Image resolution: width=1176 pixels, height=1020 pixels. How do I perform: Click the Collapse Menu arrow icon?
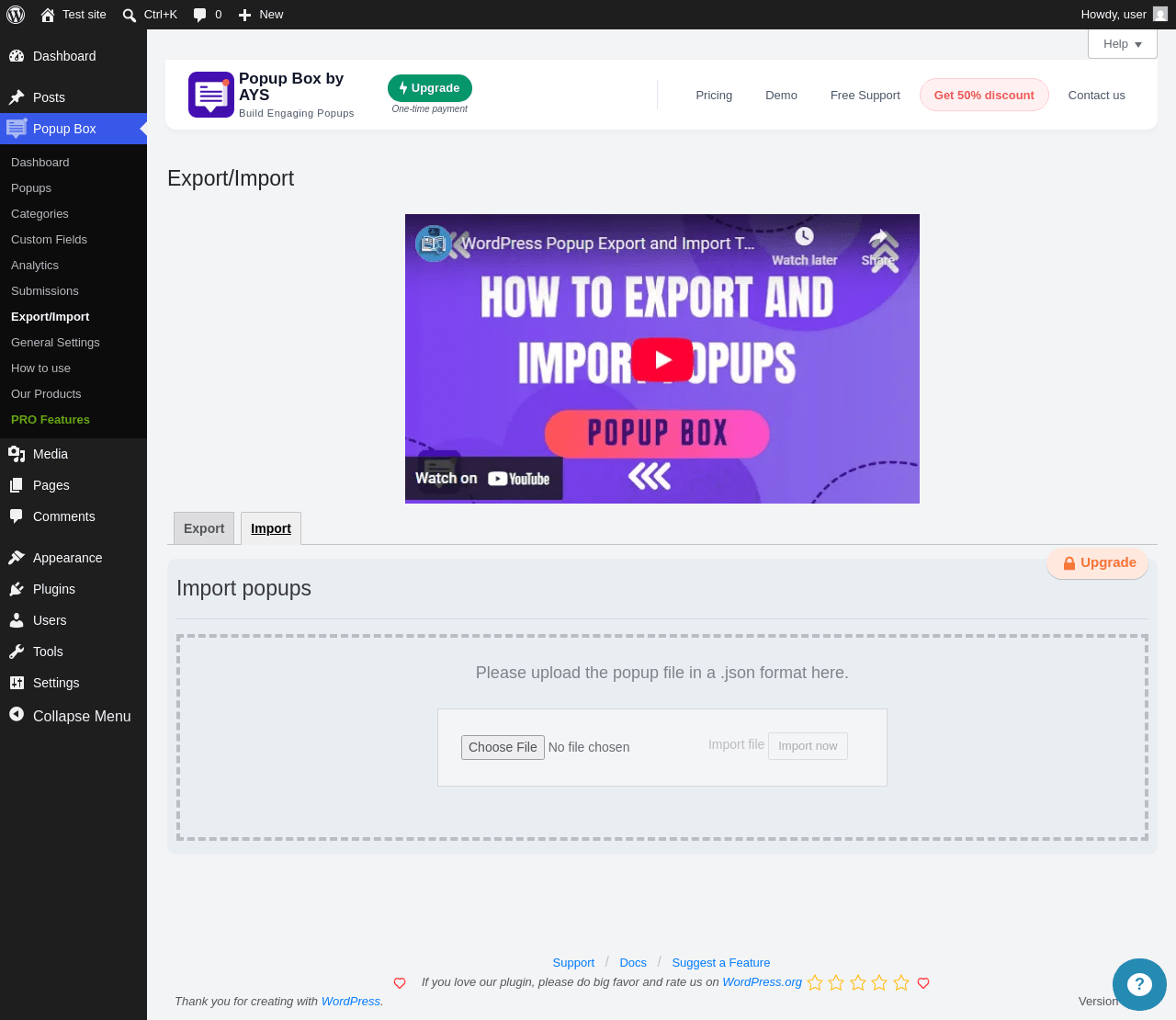point(17,715)
